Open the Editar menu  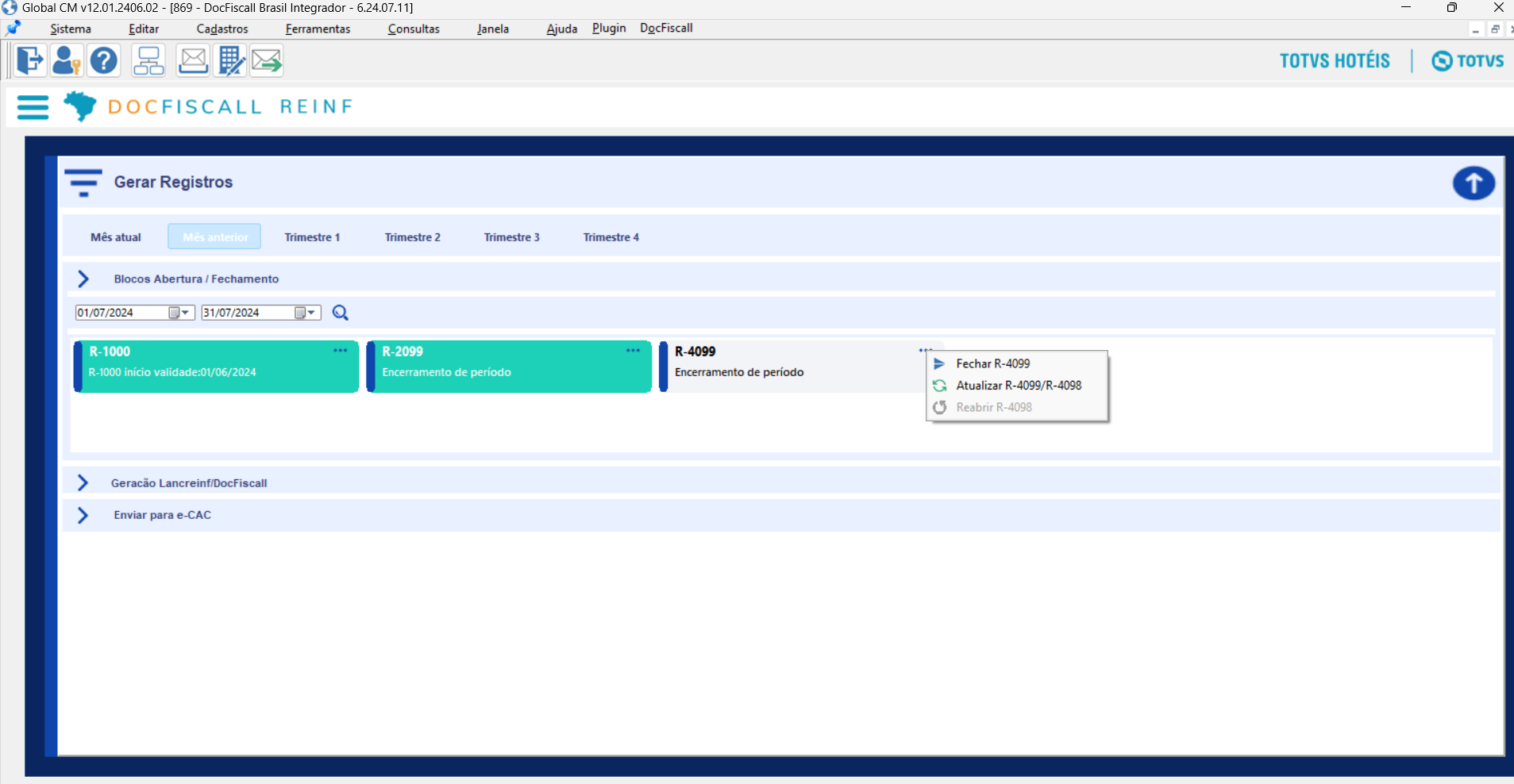pyautogui.click(x=144, y=29)
